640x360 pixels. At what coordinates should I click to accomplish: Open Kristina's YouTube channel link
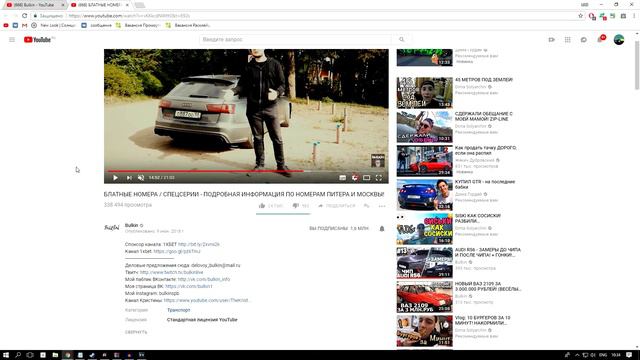207,300
